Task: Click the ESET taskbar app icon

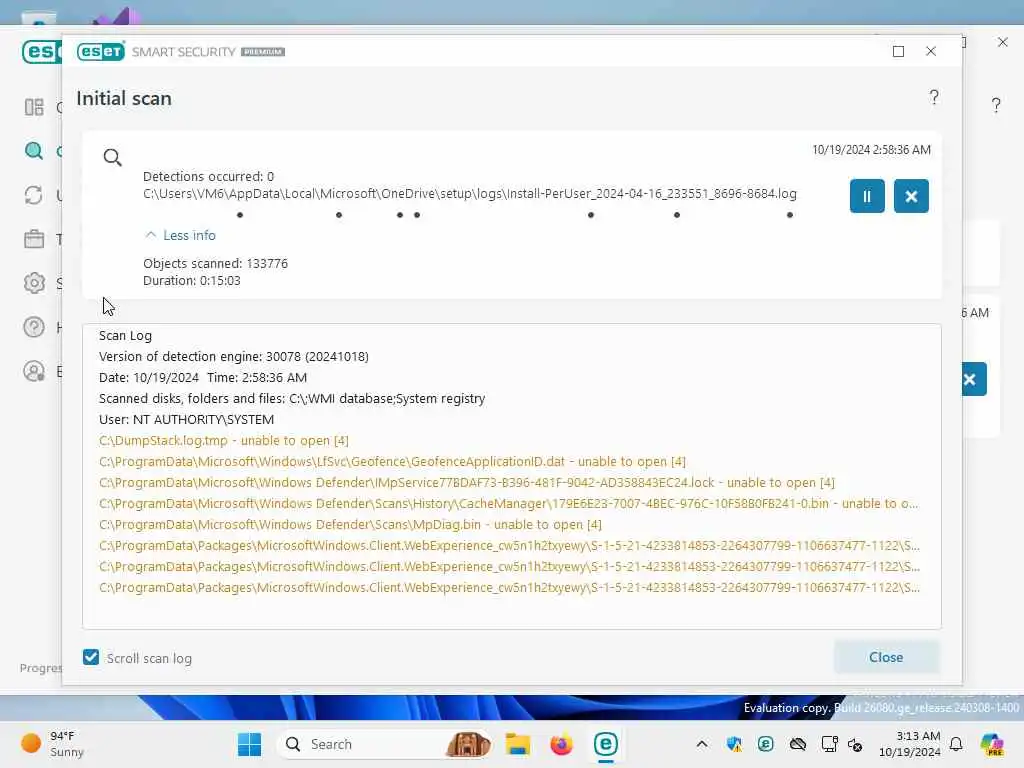Action: coord(605,744)
